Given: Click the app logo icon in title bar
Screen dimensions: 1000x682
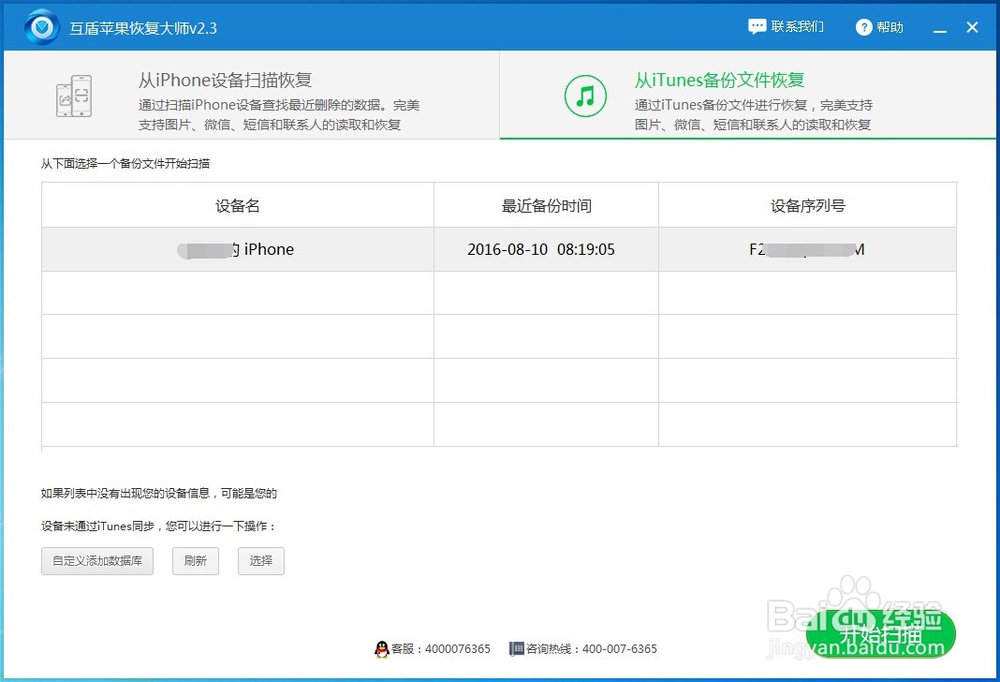Looking at the screenshot, I should coord(42,27).
